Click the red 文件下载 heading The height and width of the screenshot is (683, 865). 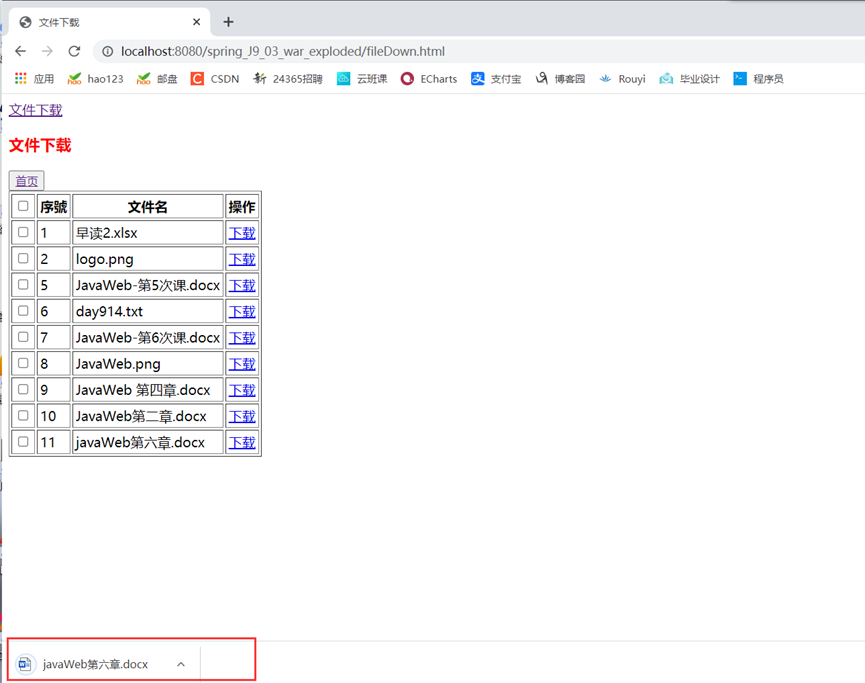(x=40, y=146)
